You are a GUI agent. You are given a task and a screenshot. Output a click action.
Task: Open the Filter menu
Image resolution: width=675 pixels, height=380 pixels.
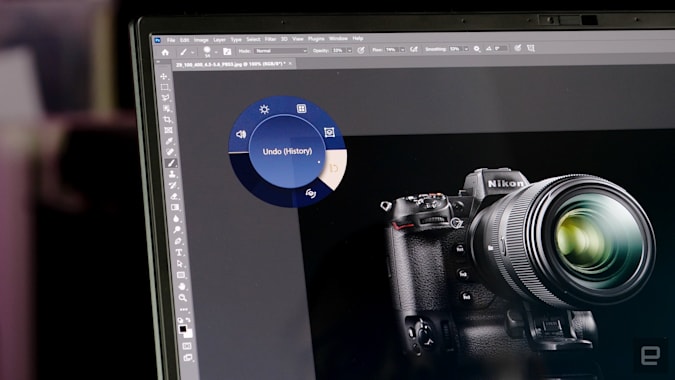[x=270, y=39]
